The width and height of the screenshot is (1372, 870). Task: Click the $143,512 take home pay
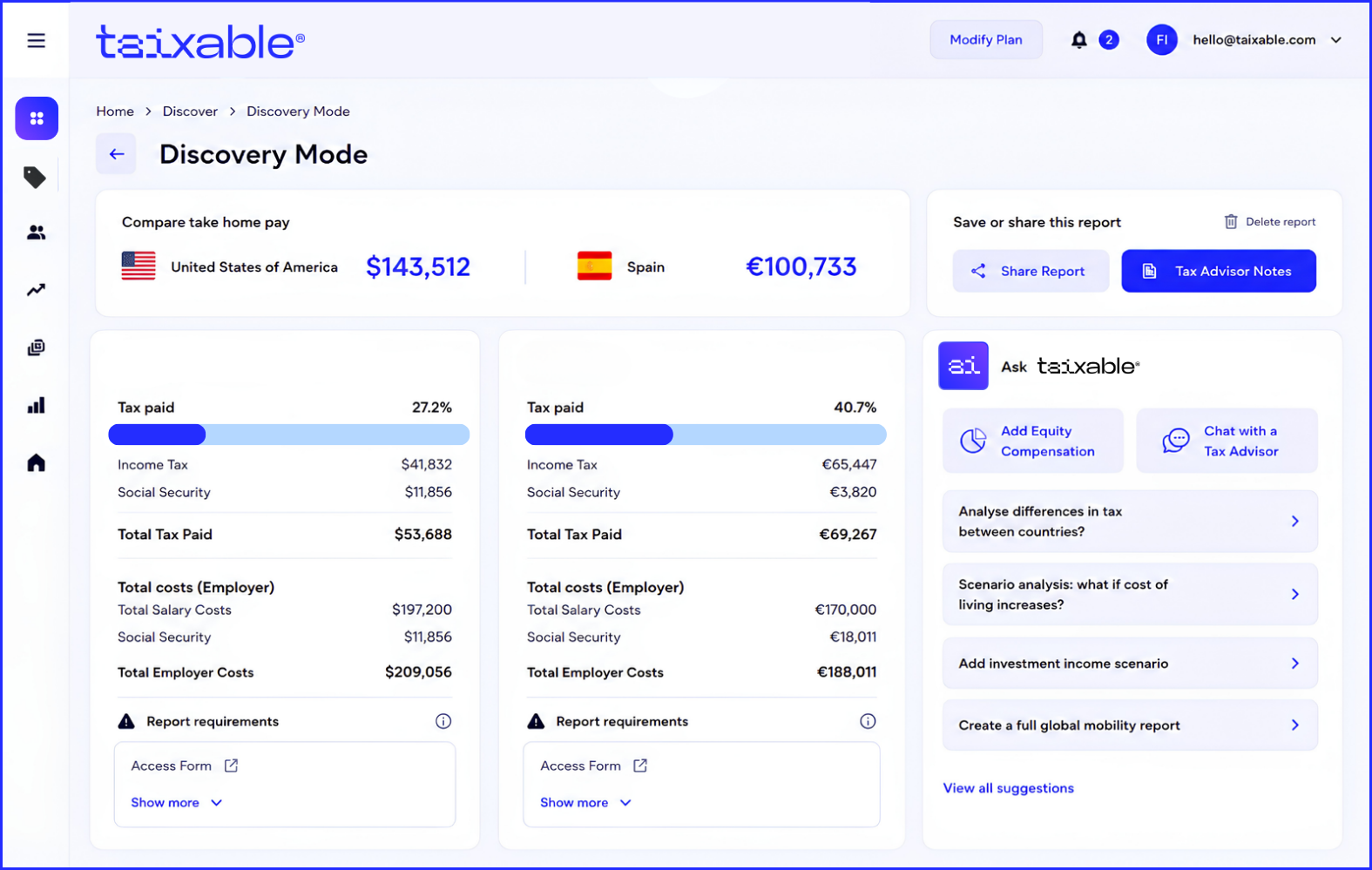tap(418, 266)
